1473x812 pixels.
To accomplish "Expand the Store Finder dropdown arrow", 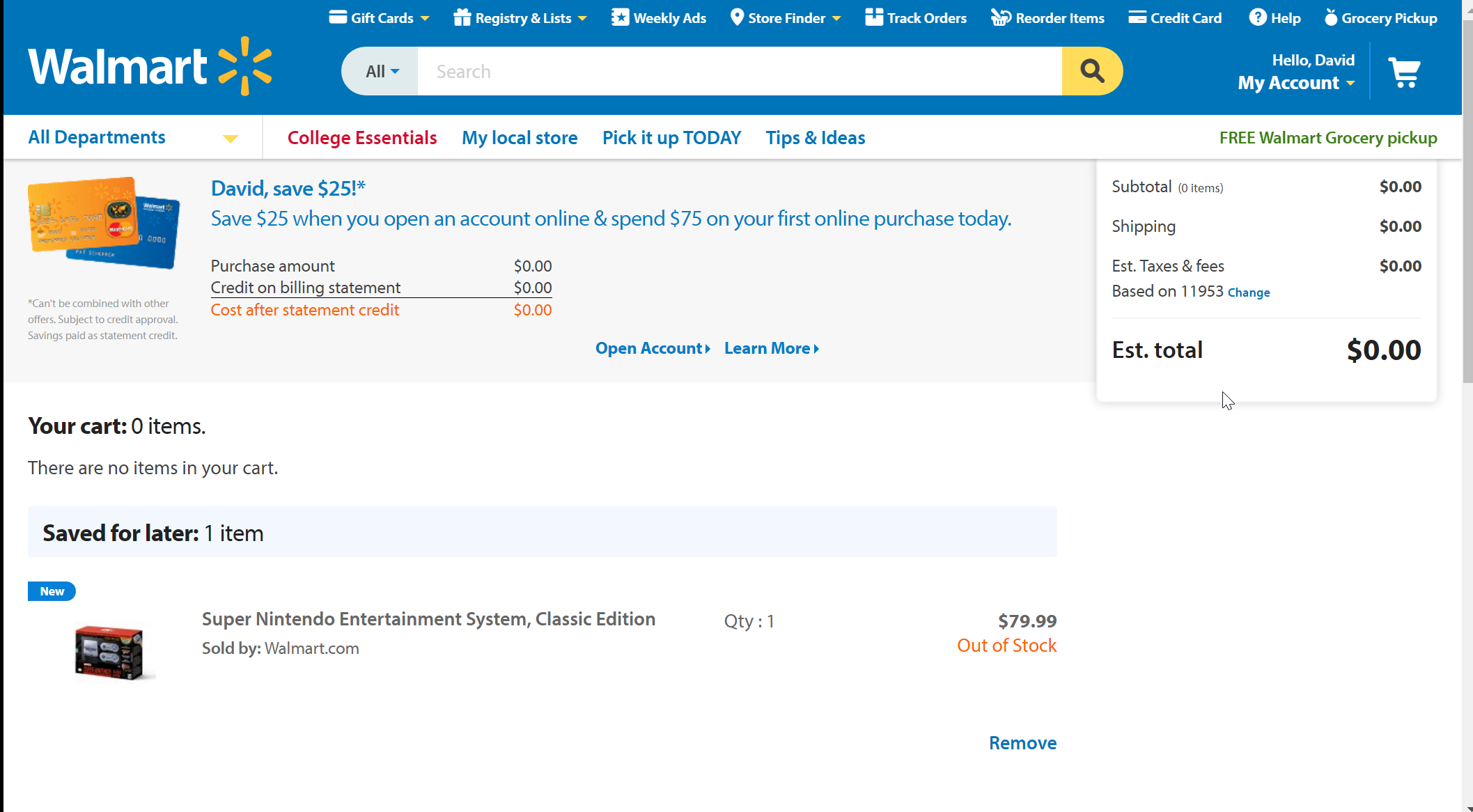I will pos(836,19).
